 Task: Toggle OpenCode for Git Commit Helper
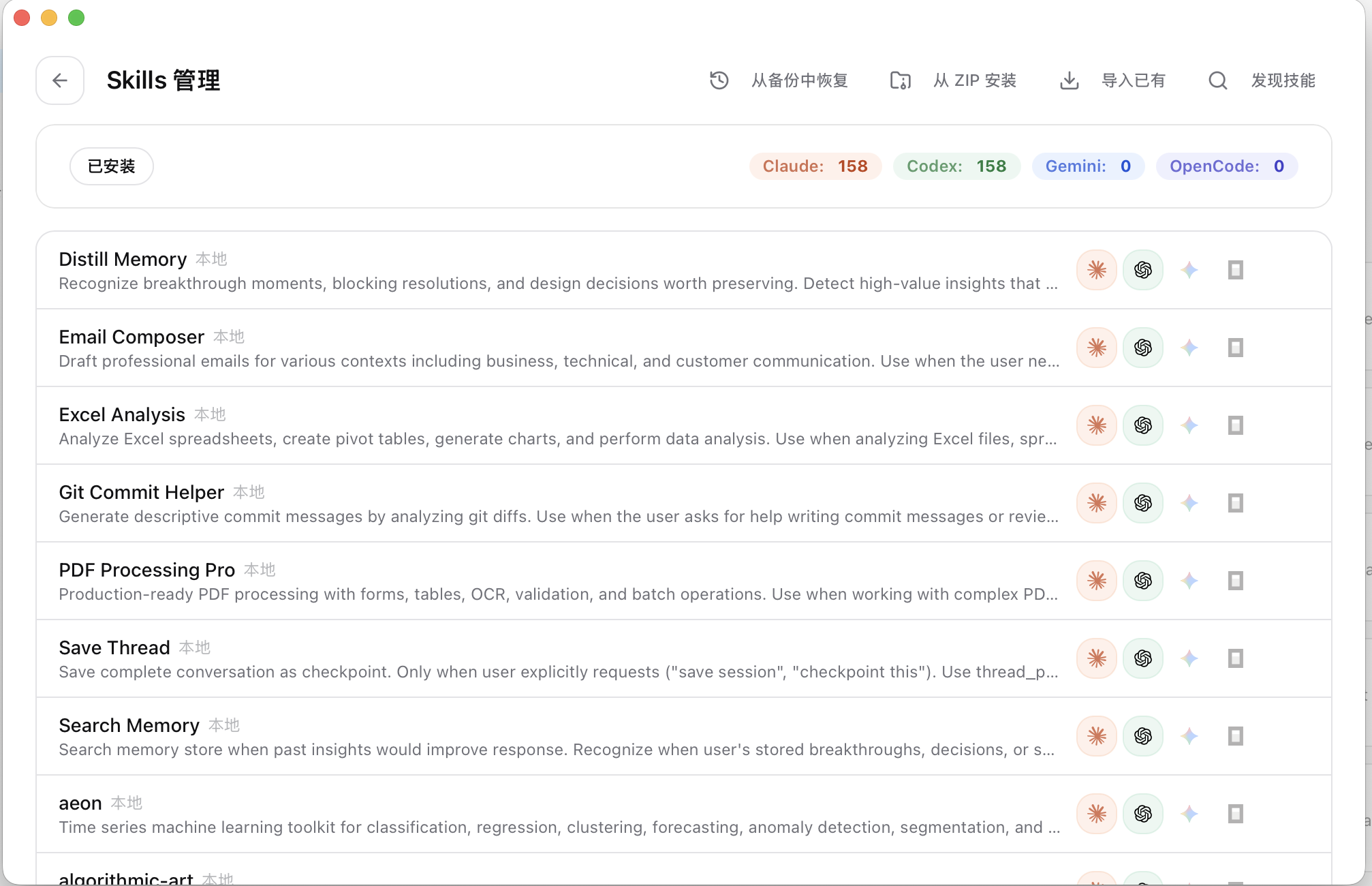[1236, 503]
